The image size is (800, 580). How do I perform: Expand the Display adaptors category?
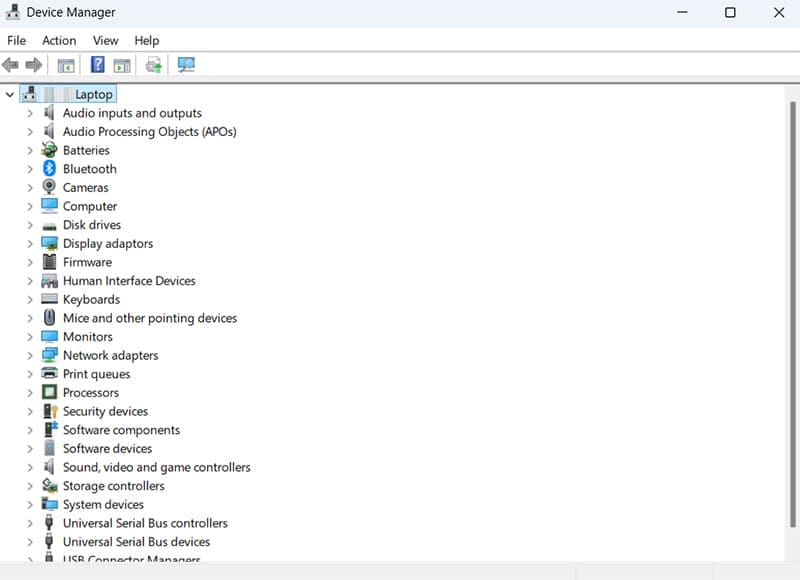(x=30, y=243)
